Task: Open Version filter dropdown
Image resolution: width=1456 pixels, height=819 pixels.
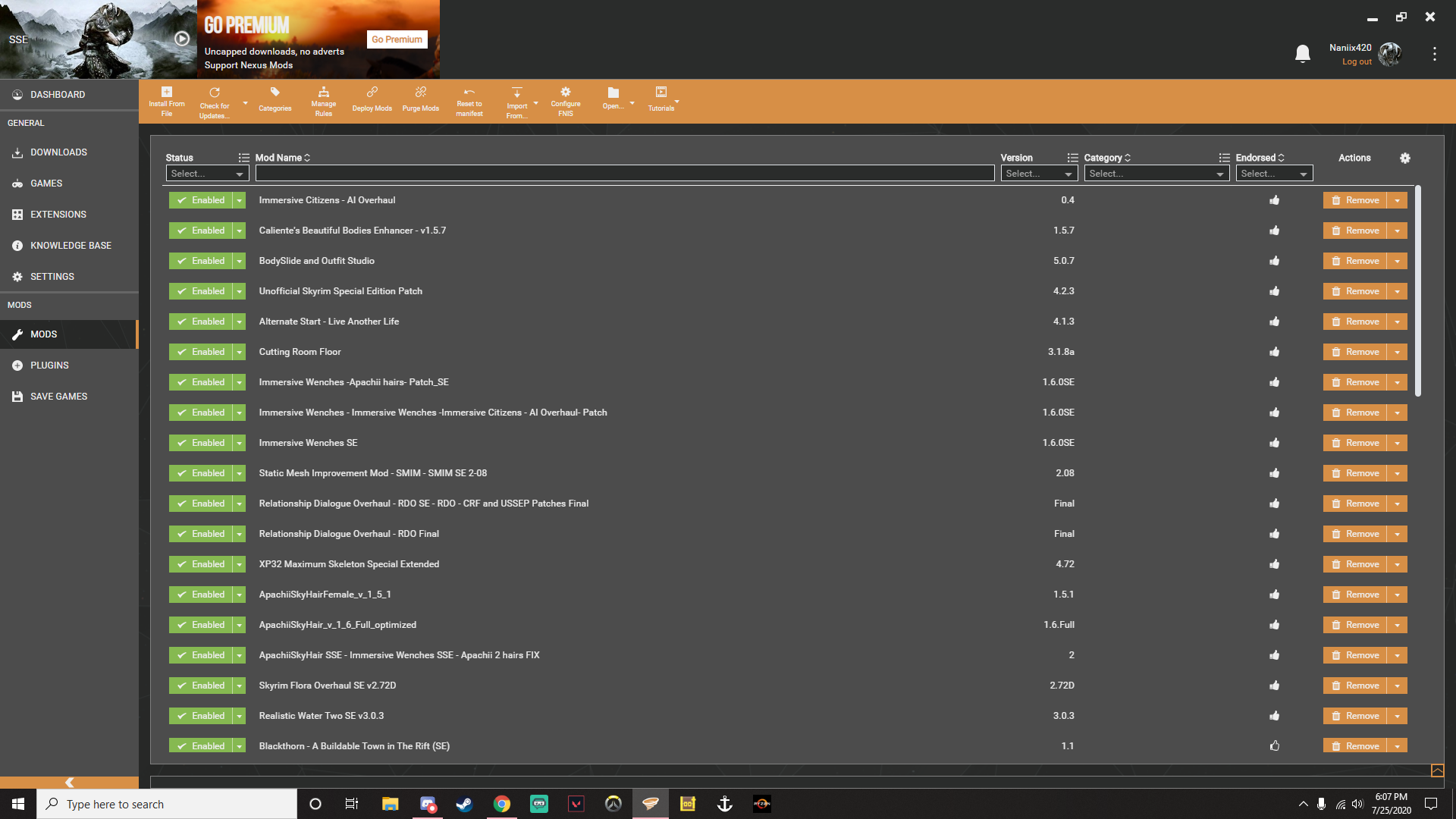Action: click(1039, 174)
